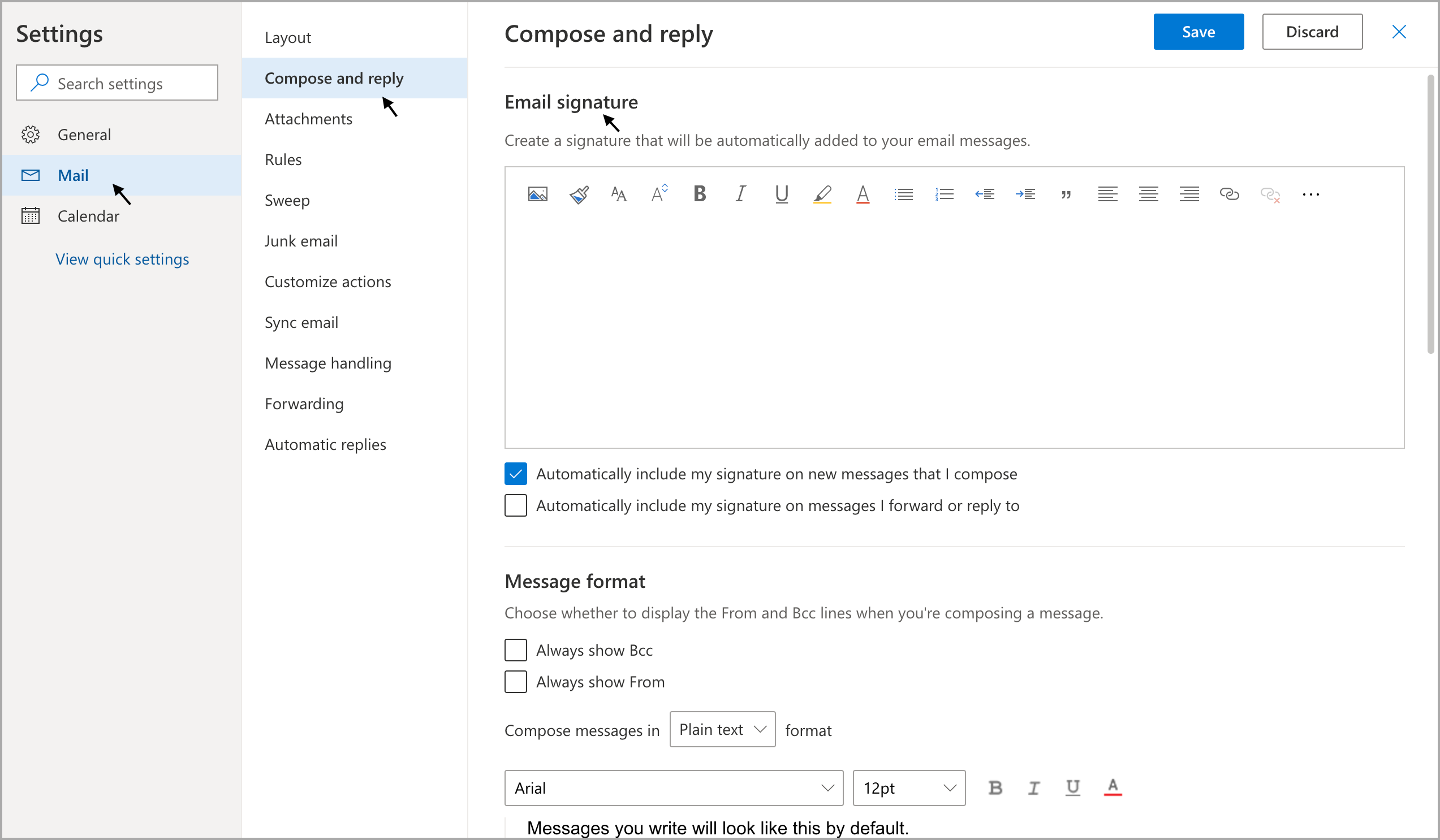1440x840 pixels.
Task: Expand the Arial font dropdown
Action: coord(673,788)
